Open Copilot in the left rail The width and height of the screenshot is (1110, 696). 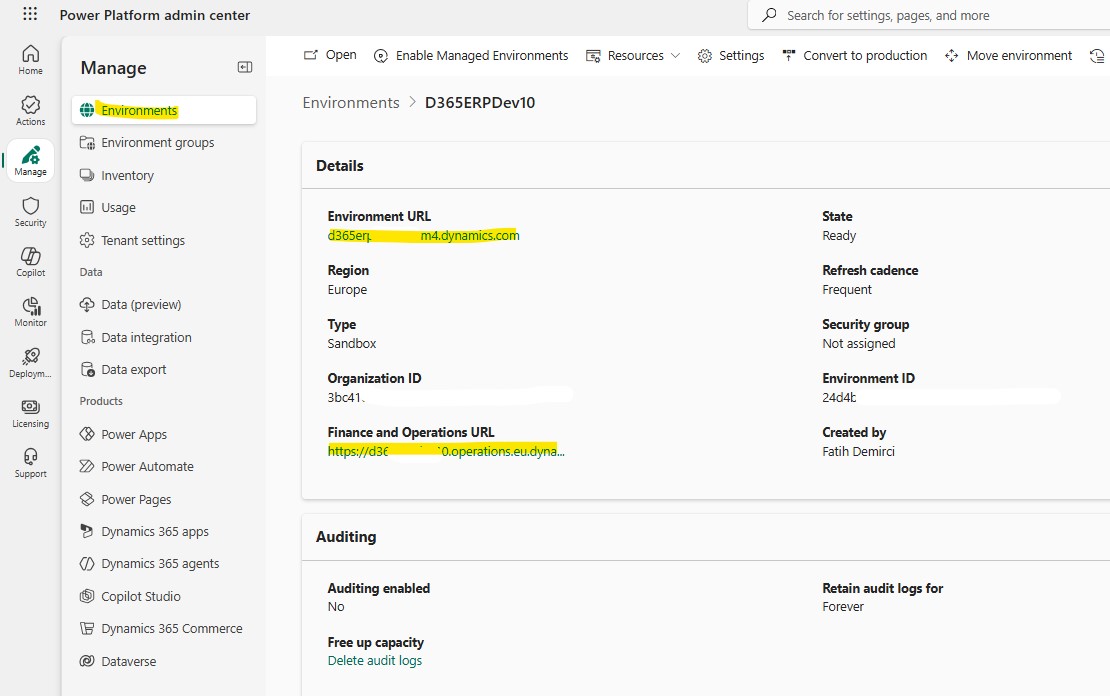pyautogui.click(x=30, y=262)
